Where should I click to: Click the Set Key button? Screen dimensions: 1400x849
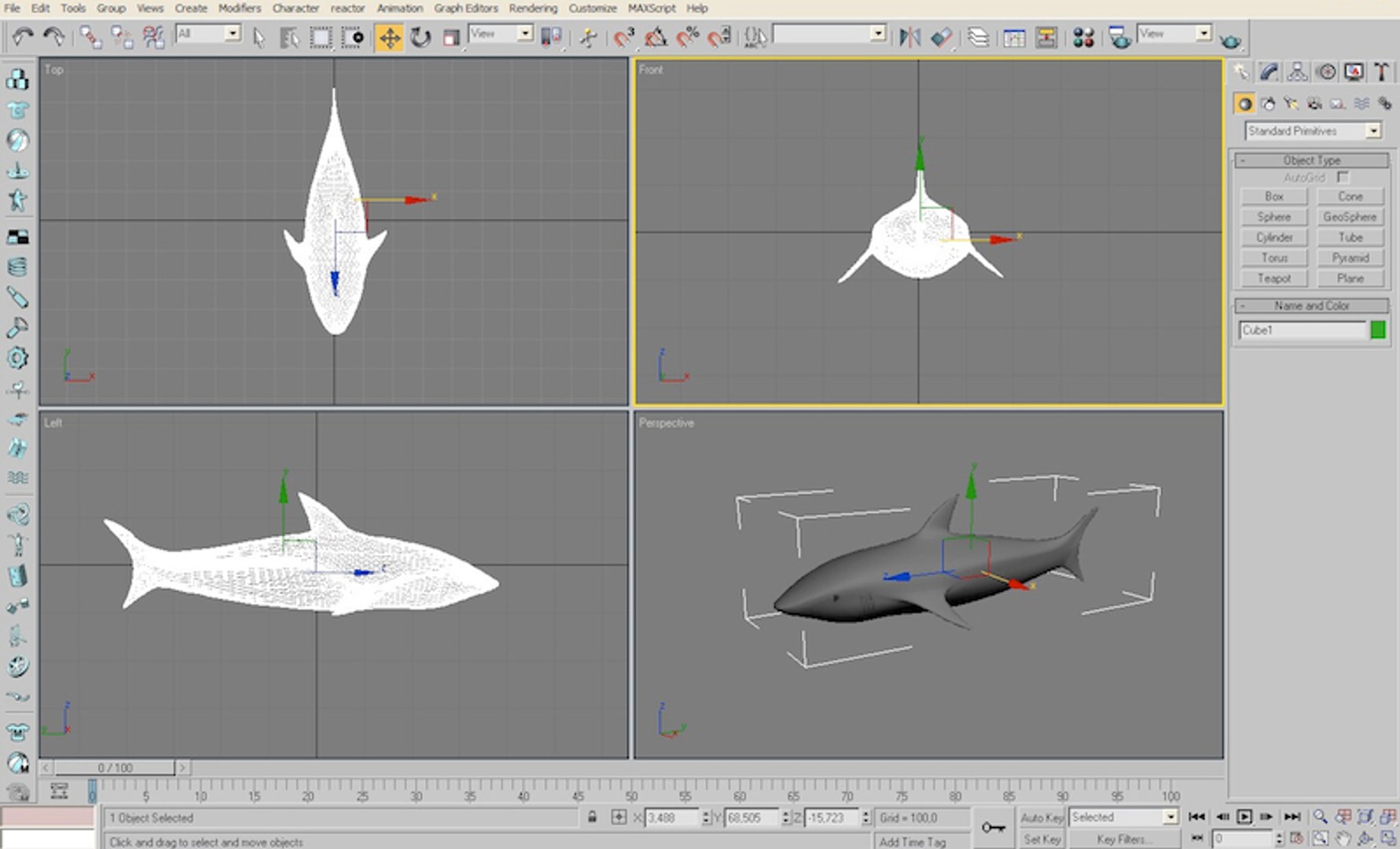(1042, 840)
